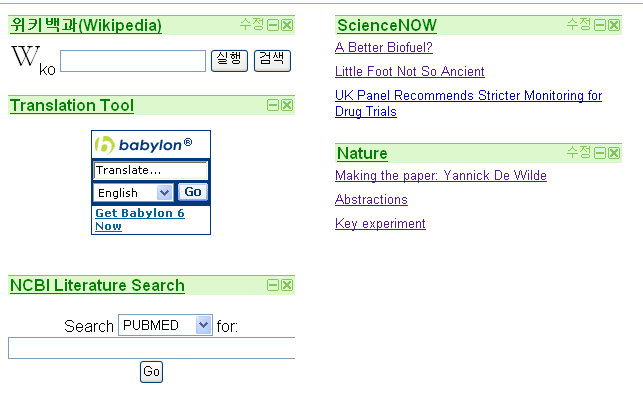Click the 실행 button next to Wikipedia search
This screenshot has width=643, height=394.
[x=229, y=60]
